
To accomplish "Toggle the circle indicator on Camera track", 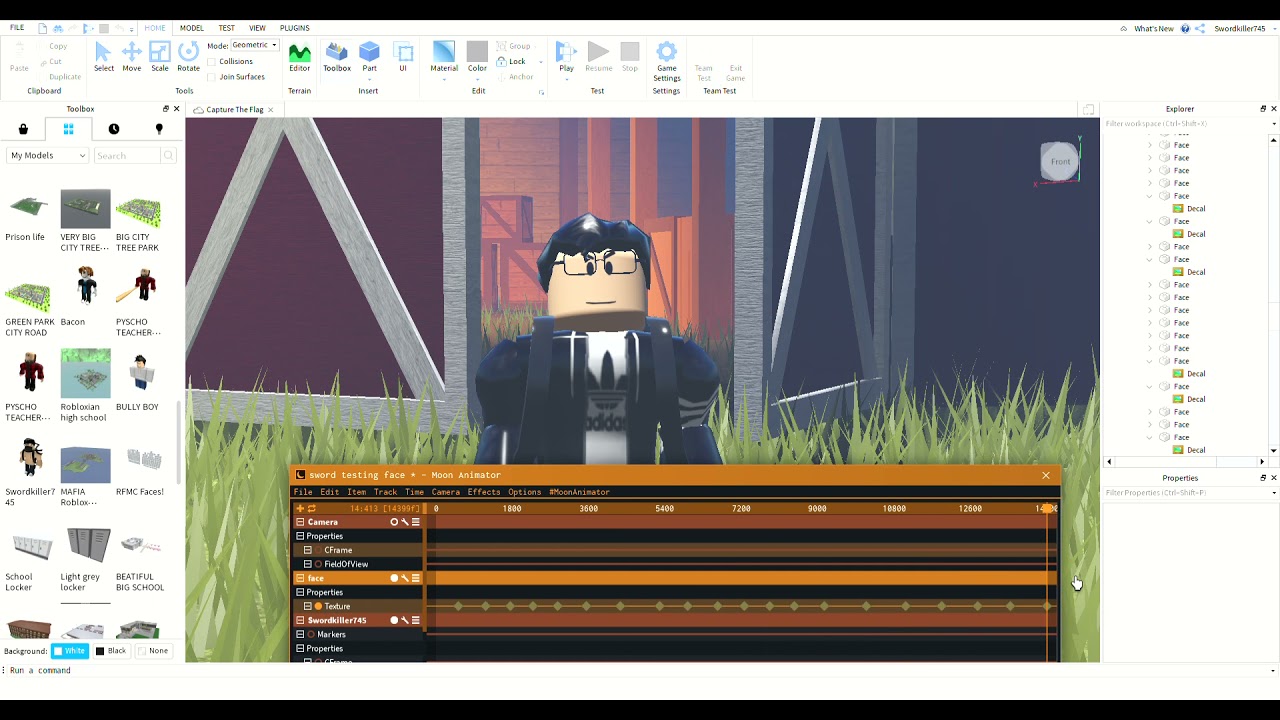I will pyautogui.click(x=394, y=522).
